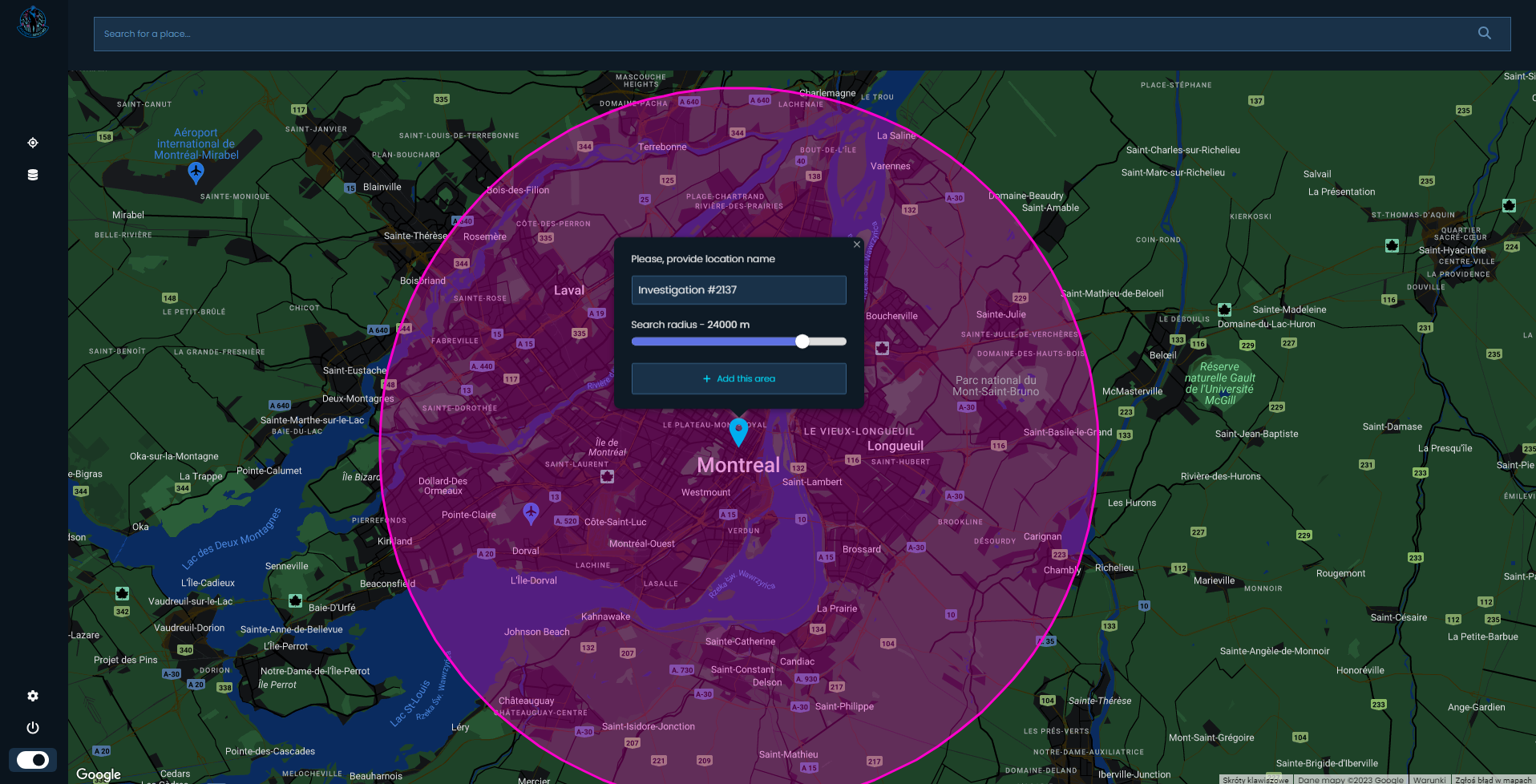
Task: Toggle the dark mode switch
Action: [33, 759]
